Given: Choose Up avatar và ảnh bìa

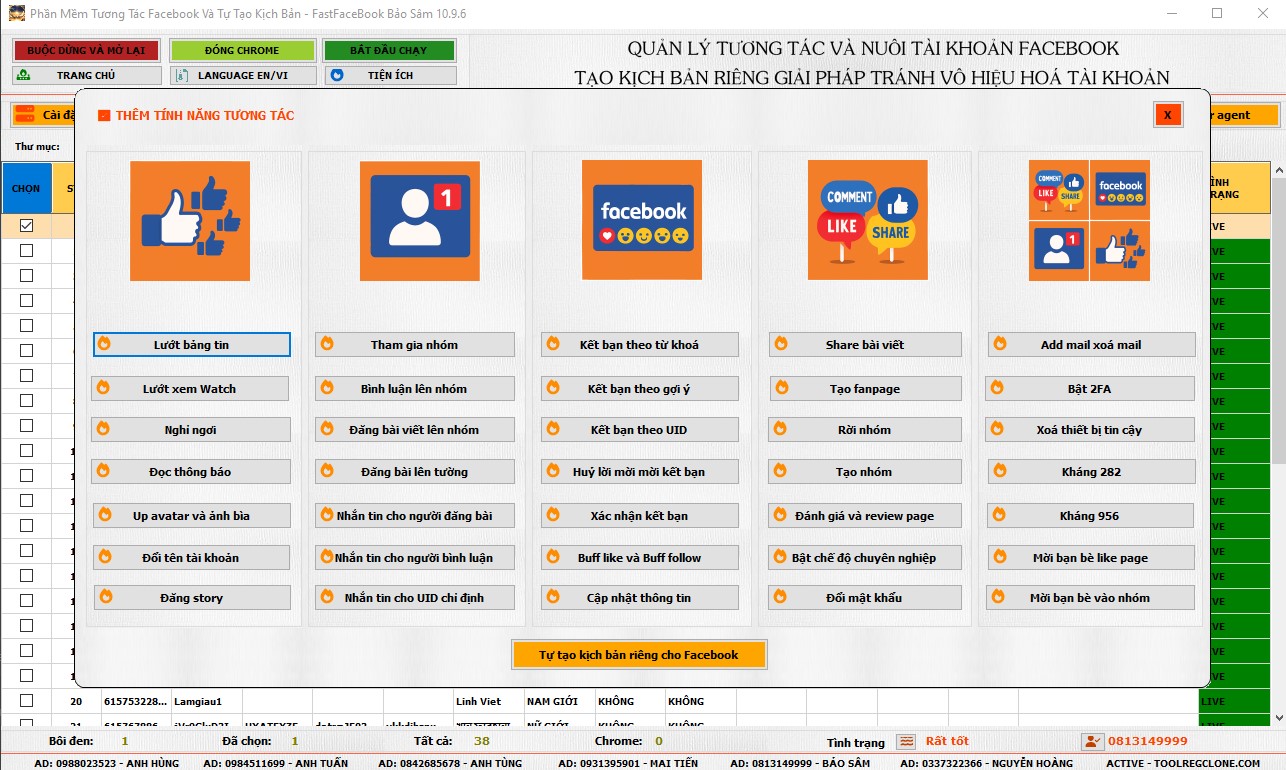Looking at the screenshot, I should (x=192, y=516).
